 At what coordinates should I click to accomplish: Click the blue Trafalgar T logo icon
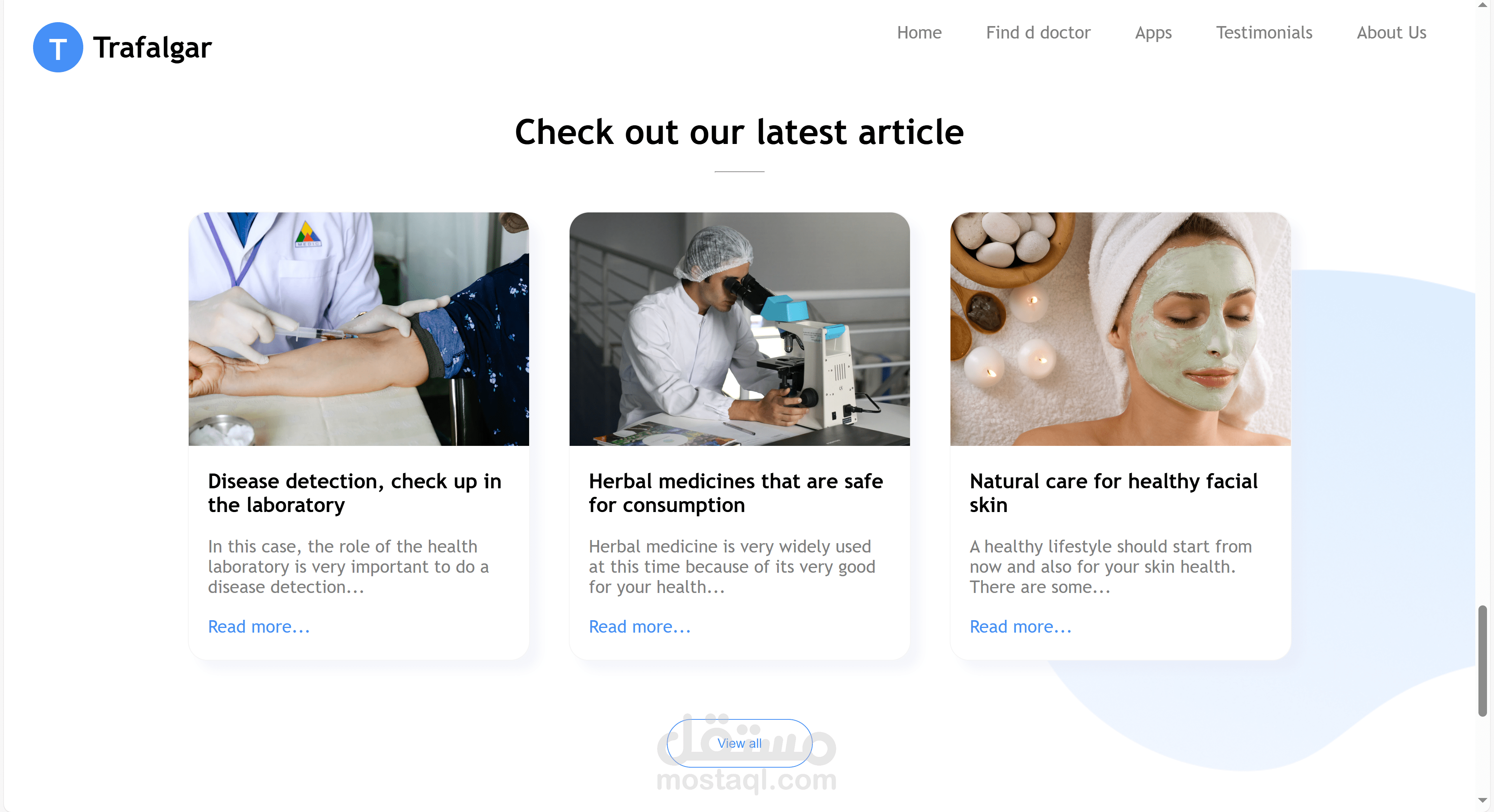click(x=58, y=47)
